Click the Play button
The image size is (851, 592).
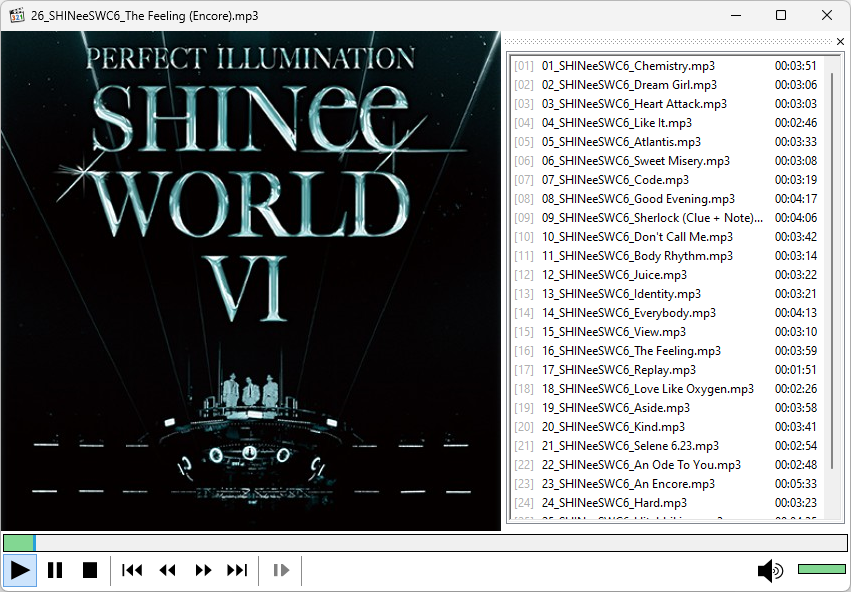[20, 570]
